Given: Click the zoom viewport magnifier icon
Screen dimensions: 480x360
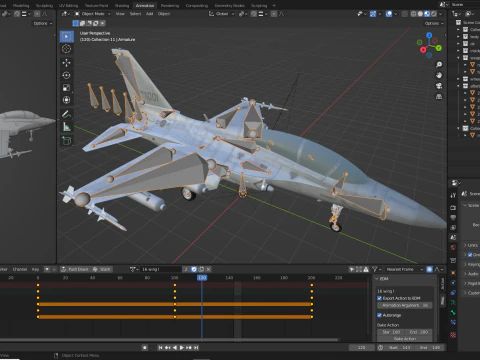Looking at the screenshot, I should pyautogui.click(x=439, y=64).
